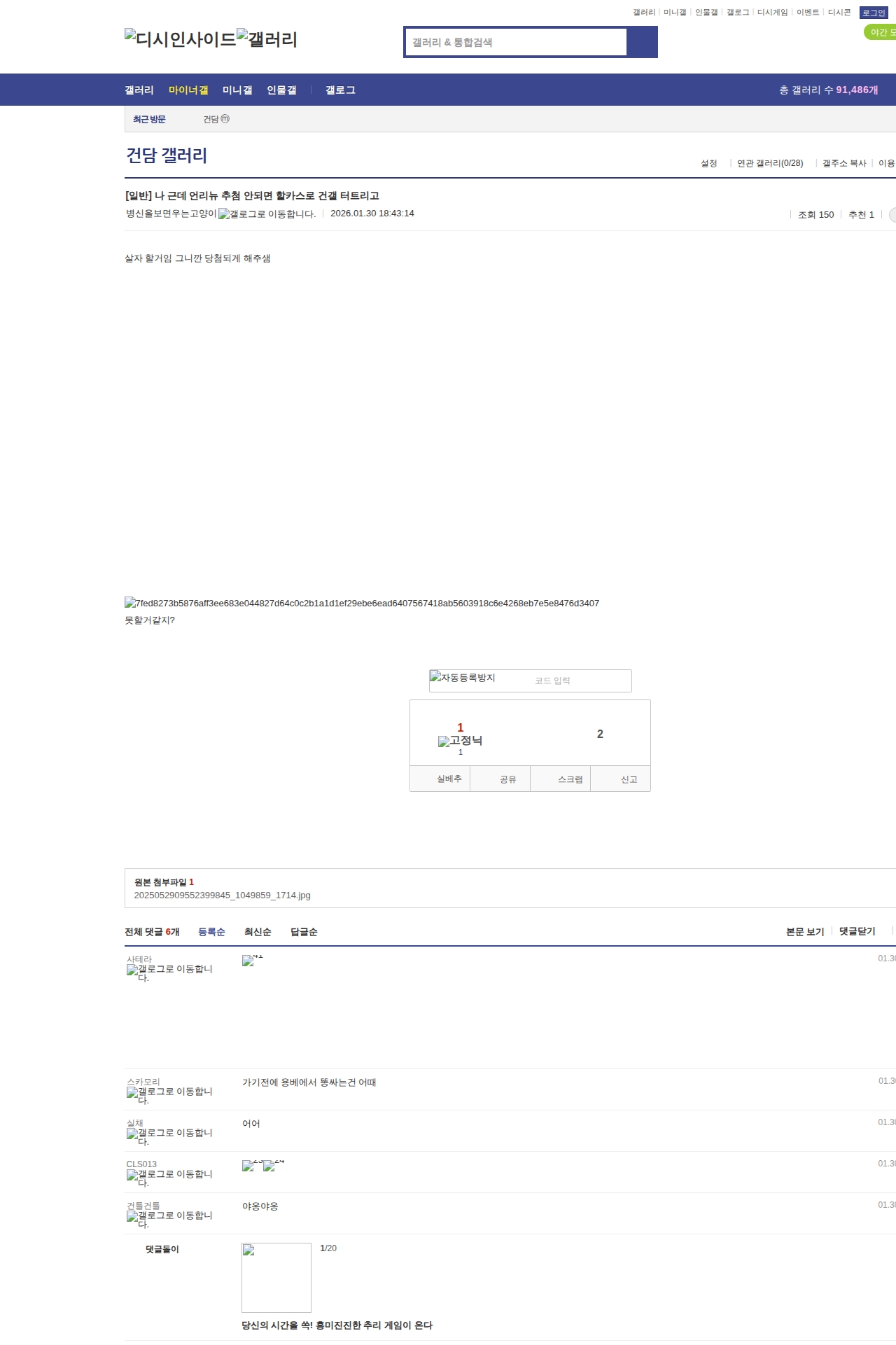
Task: Open the attached file 2025052909552399845_1049859_1714.jpg
Action: [222, 895]
